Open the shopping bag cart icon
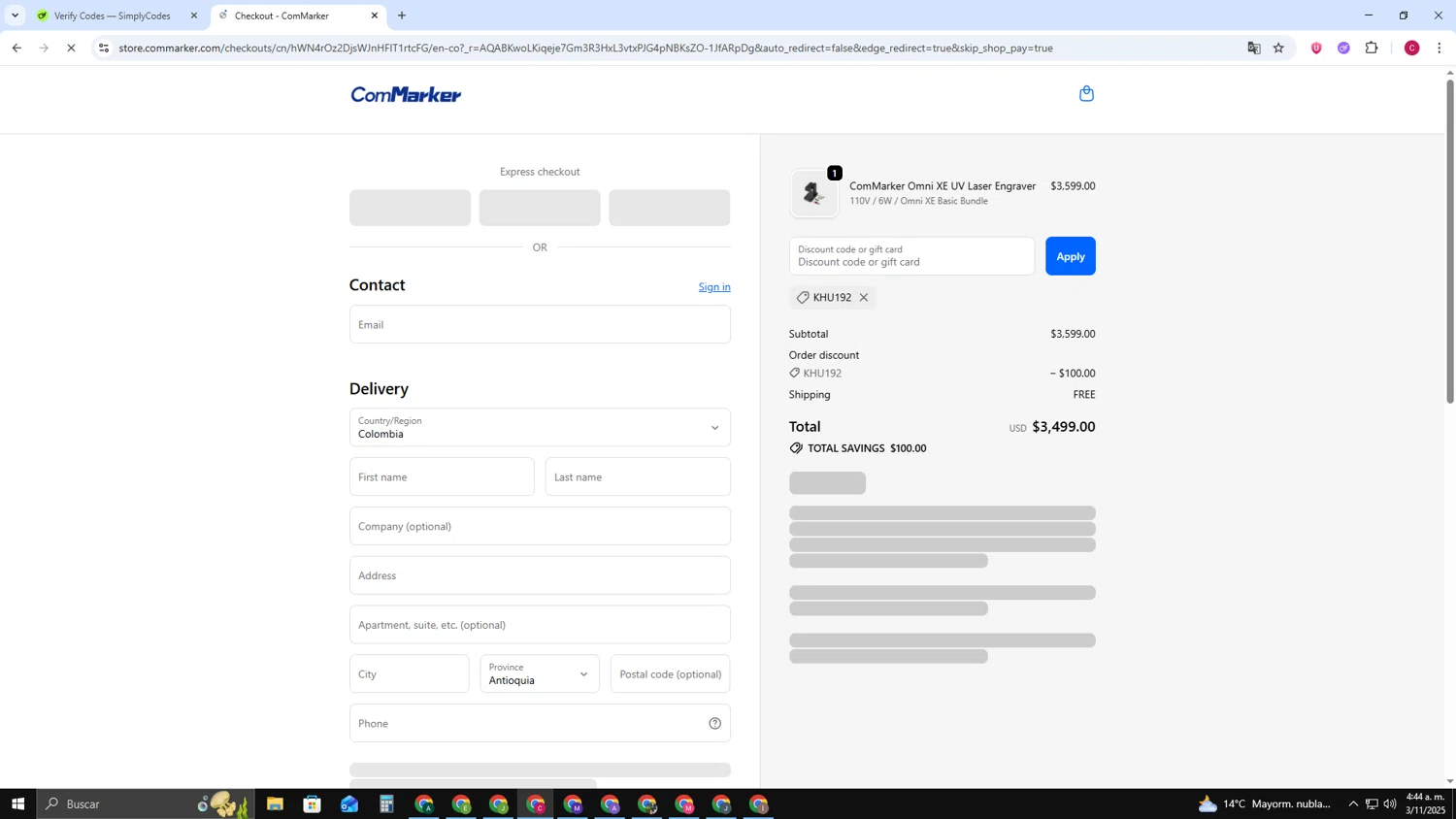The image size is (1456, 819). coord(1086,94)
